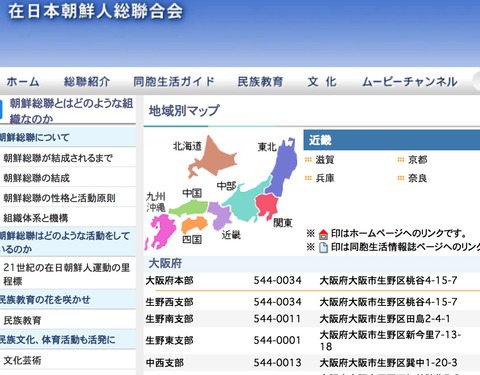Click the document page icon in legend

point(323,247)
